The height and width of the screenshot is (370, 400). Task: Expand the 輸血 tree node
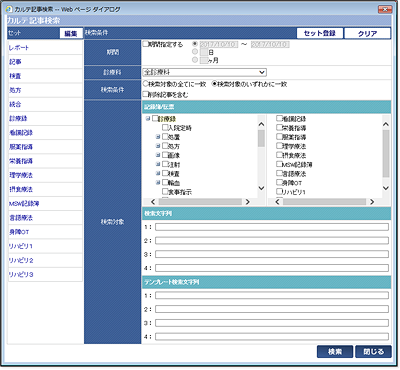click(x=158, y=182)
